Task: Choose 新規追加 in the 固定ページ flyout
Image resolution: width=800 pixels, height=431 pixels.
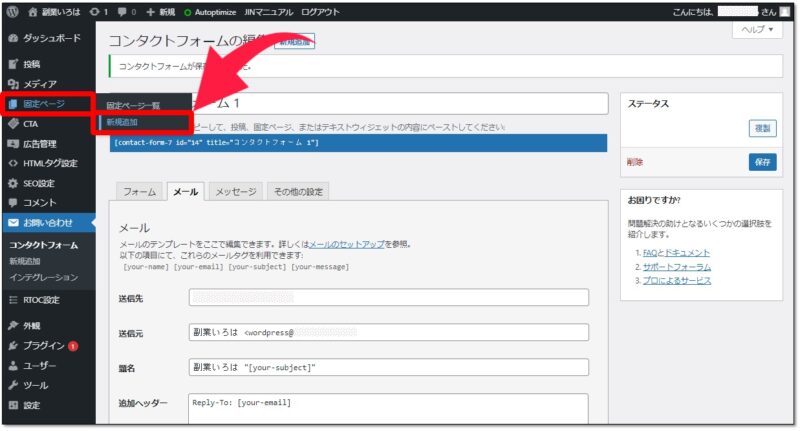Action: tap(122, 122)
